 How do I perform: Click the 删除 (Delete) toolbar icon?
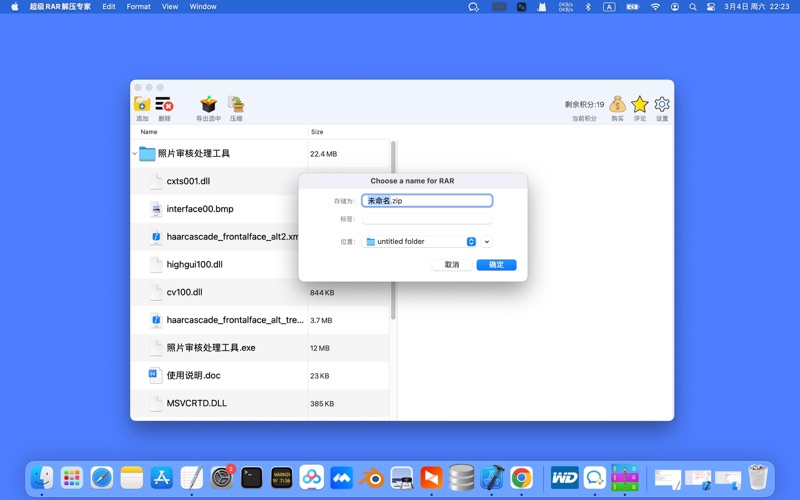click(x=164, y=105)
